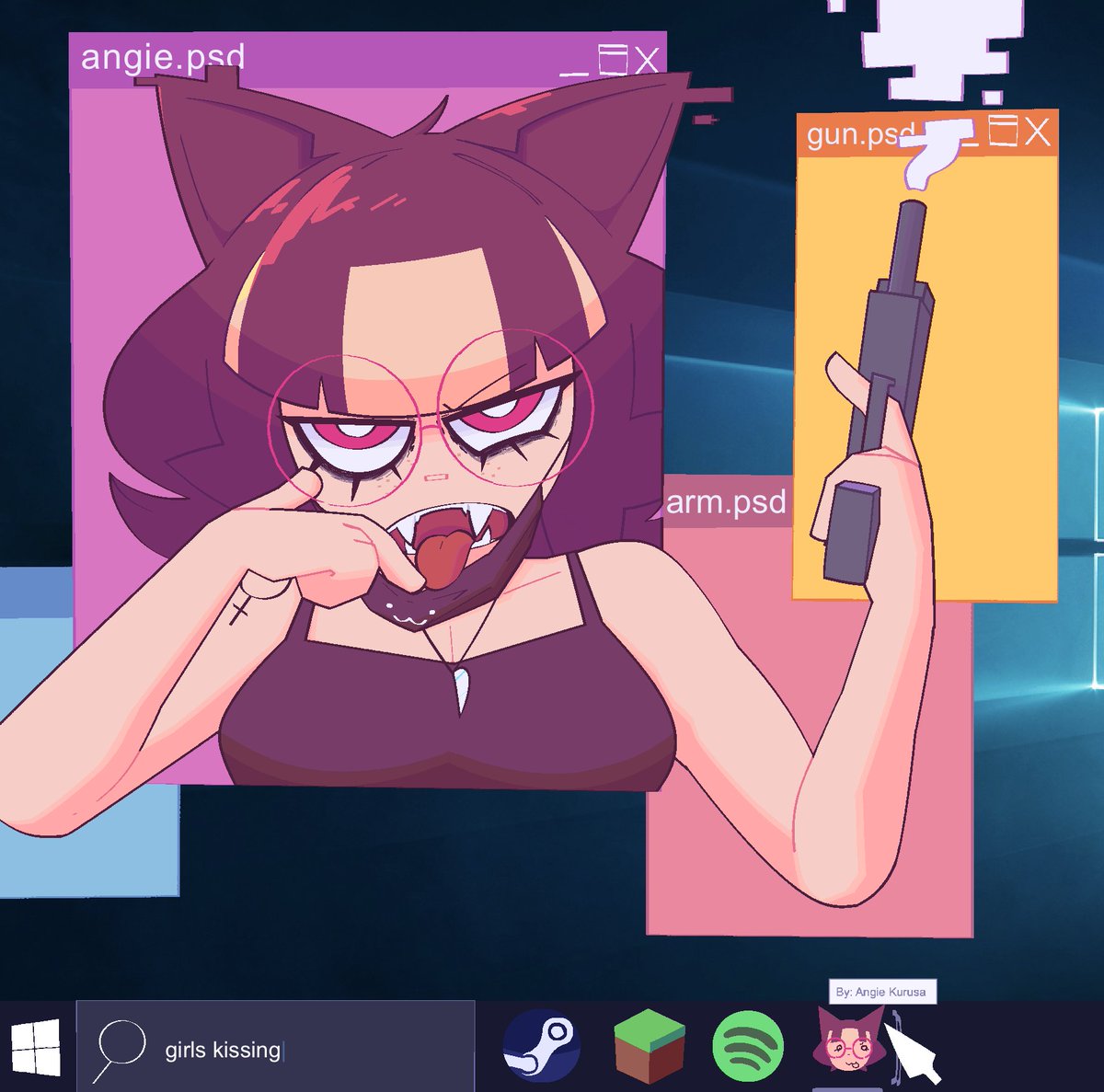Launch Steam from the taskbar
The image size is (1104, 1092).
coord(542,1047)
